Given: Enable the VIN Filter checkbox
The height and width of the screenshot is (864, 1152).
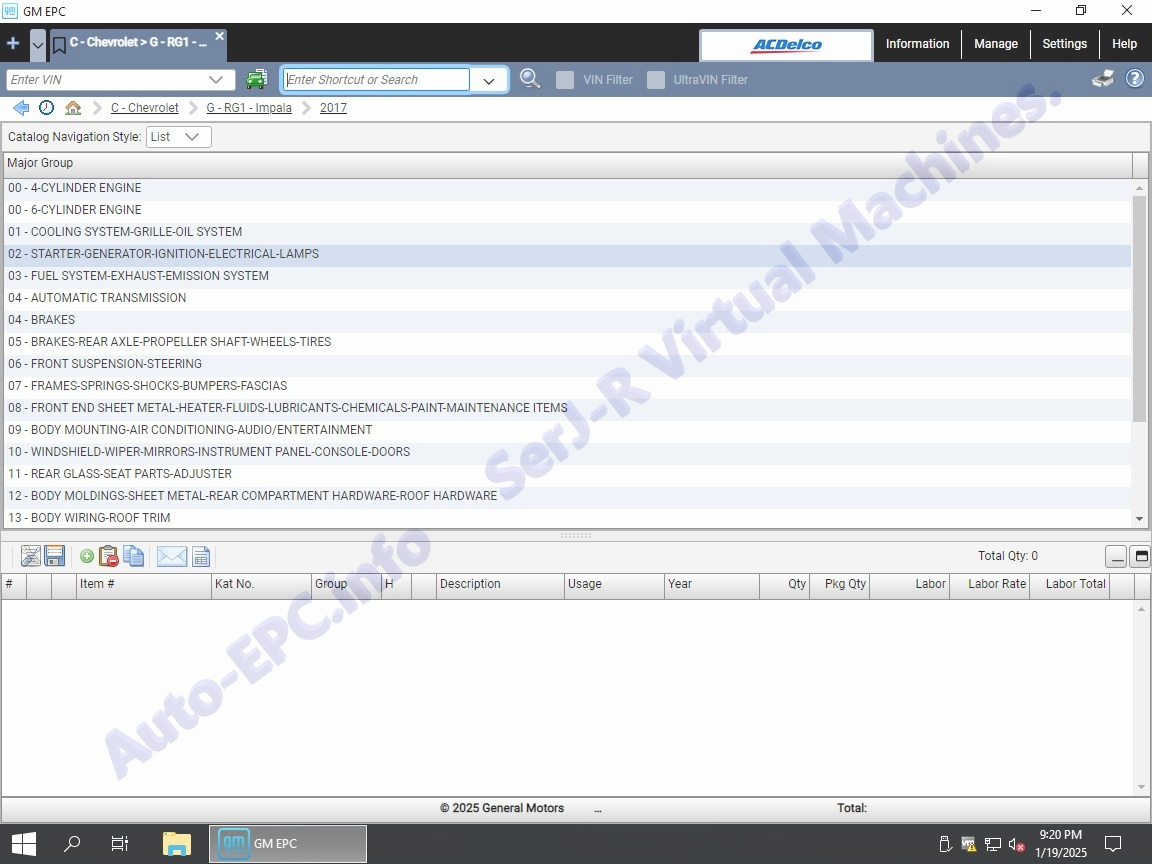Looking at the screenshot, I should 565,80.
